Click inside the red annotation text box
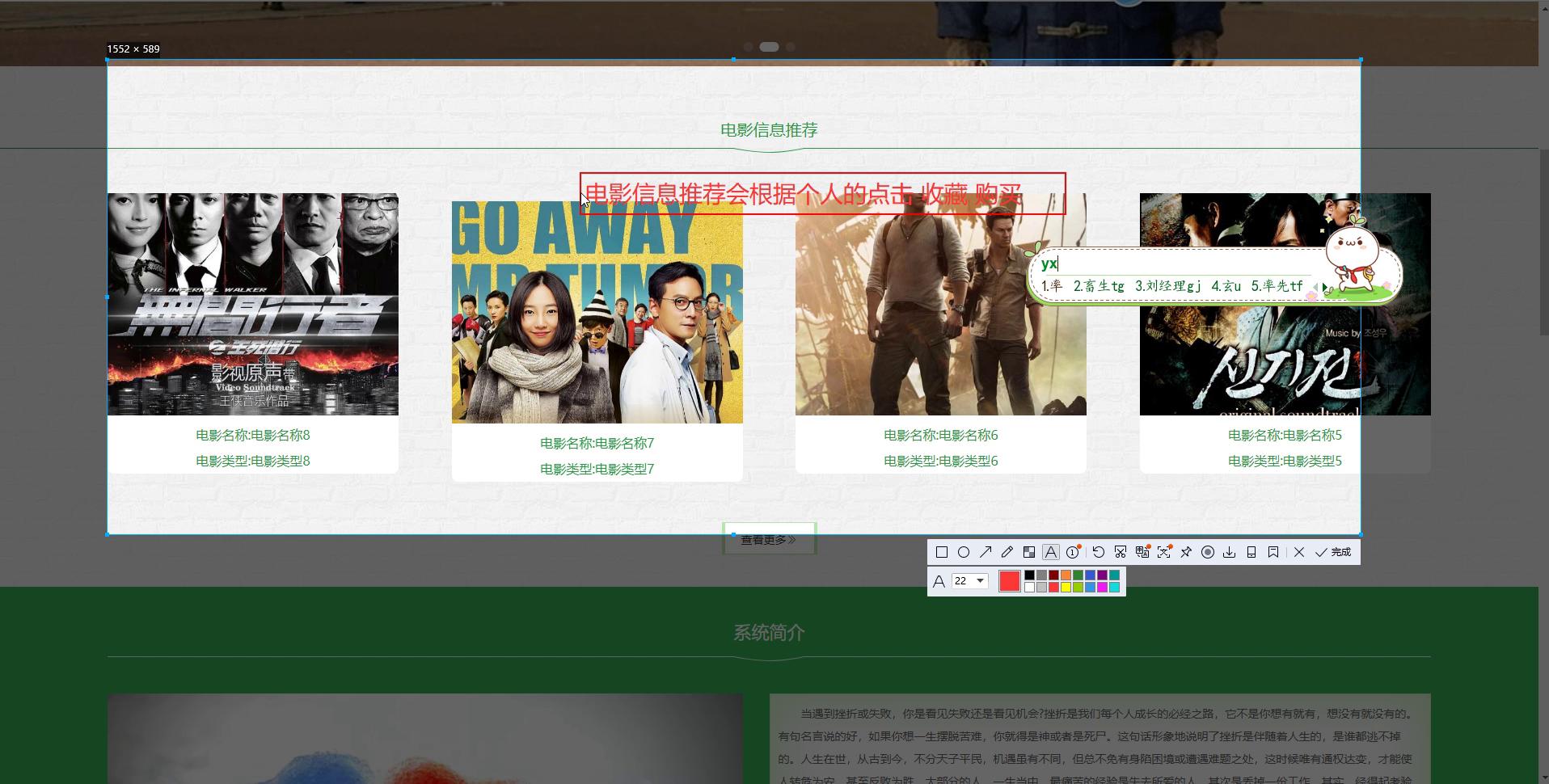Viewport: 1549px width, 784px height. tap(823, 194)
